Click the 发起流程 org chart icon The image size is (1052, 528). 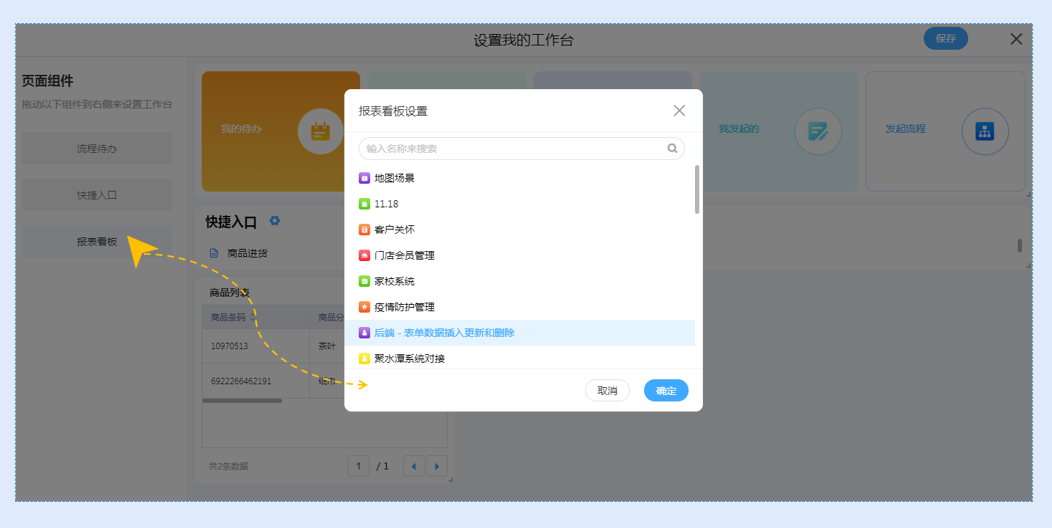click(x=984, y=131)
